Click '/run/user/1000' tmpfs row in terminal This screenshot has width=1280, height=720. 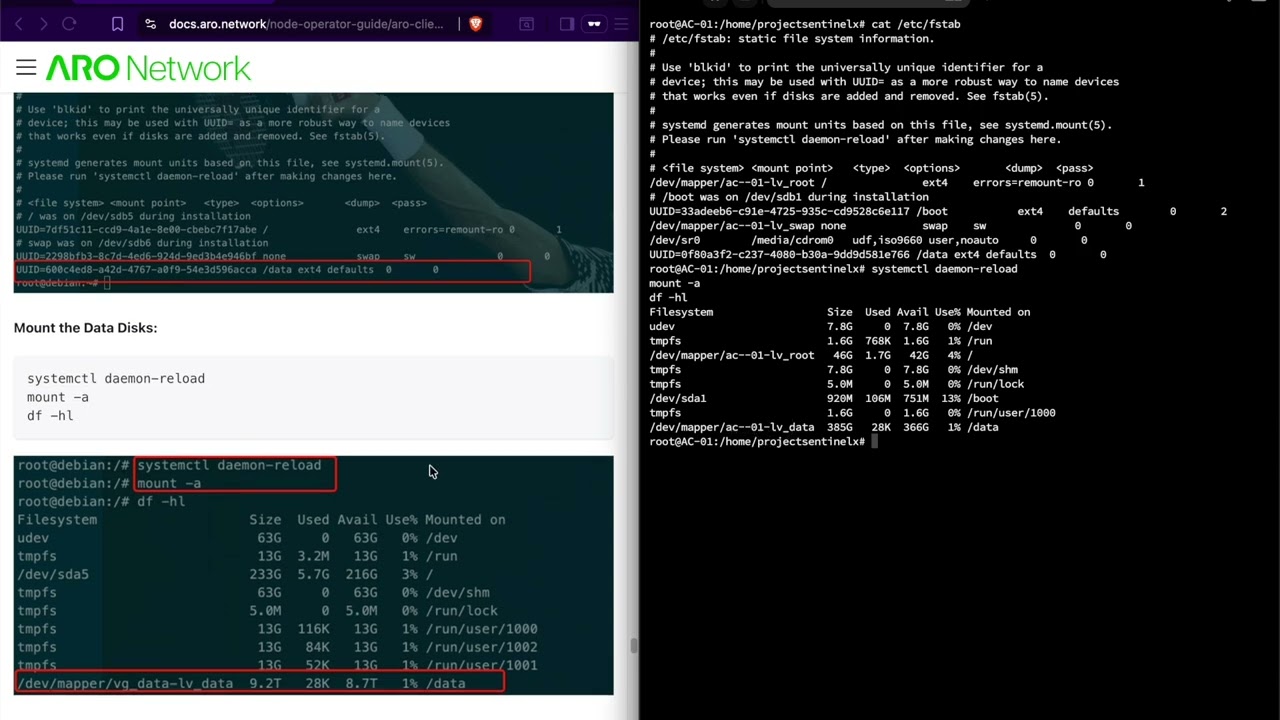tap(852, 412)
